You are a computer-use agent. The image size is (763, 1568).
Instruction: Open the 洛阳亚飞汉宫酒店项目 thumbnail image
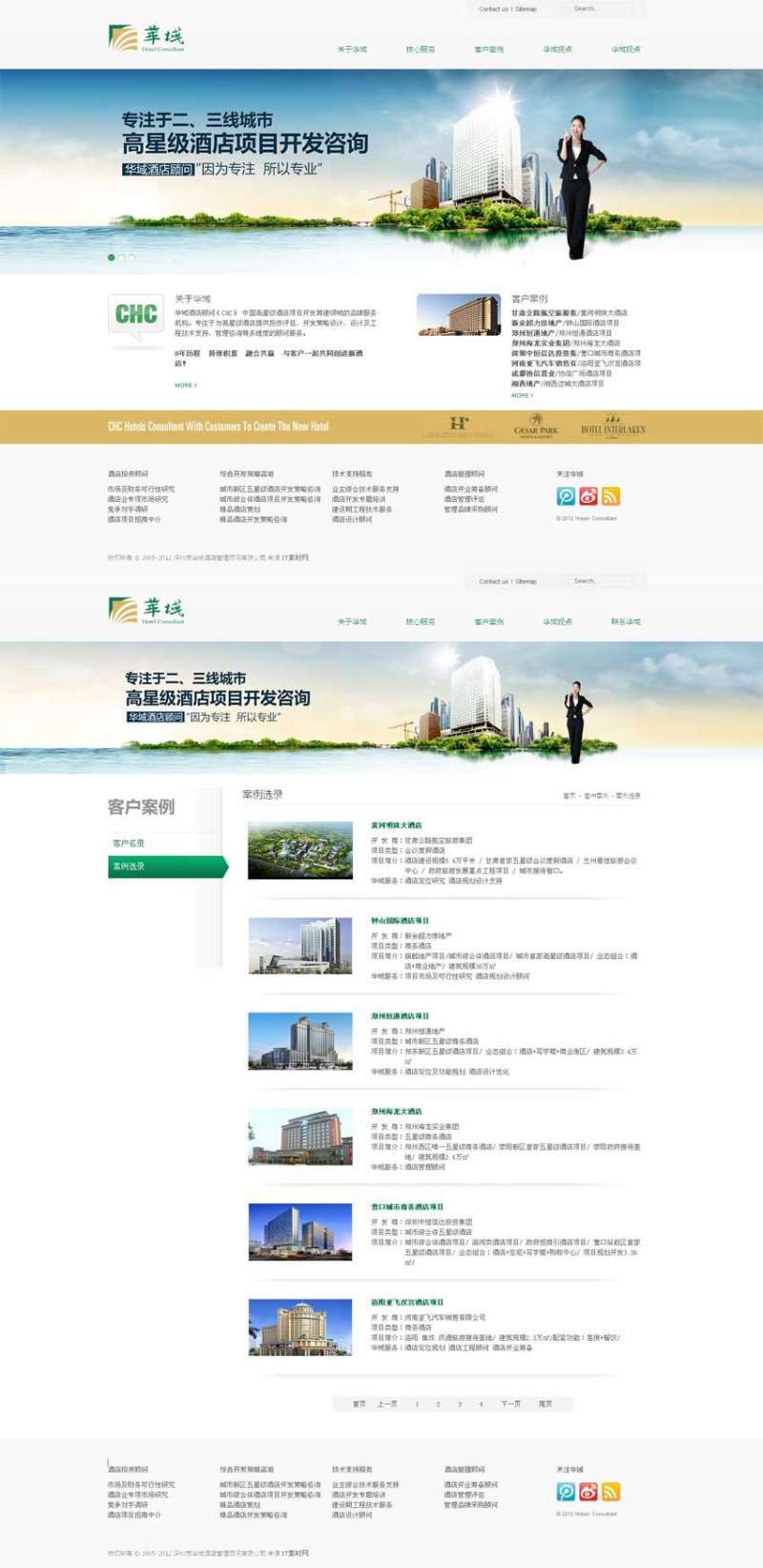click(299, 1327)
